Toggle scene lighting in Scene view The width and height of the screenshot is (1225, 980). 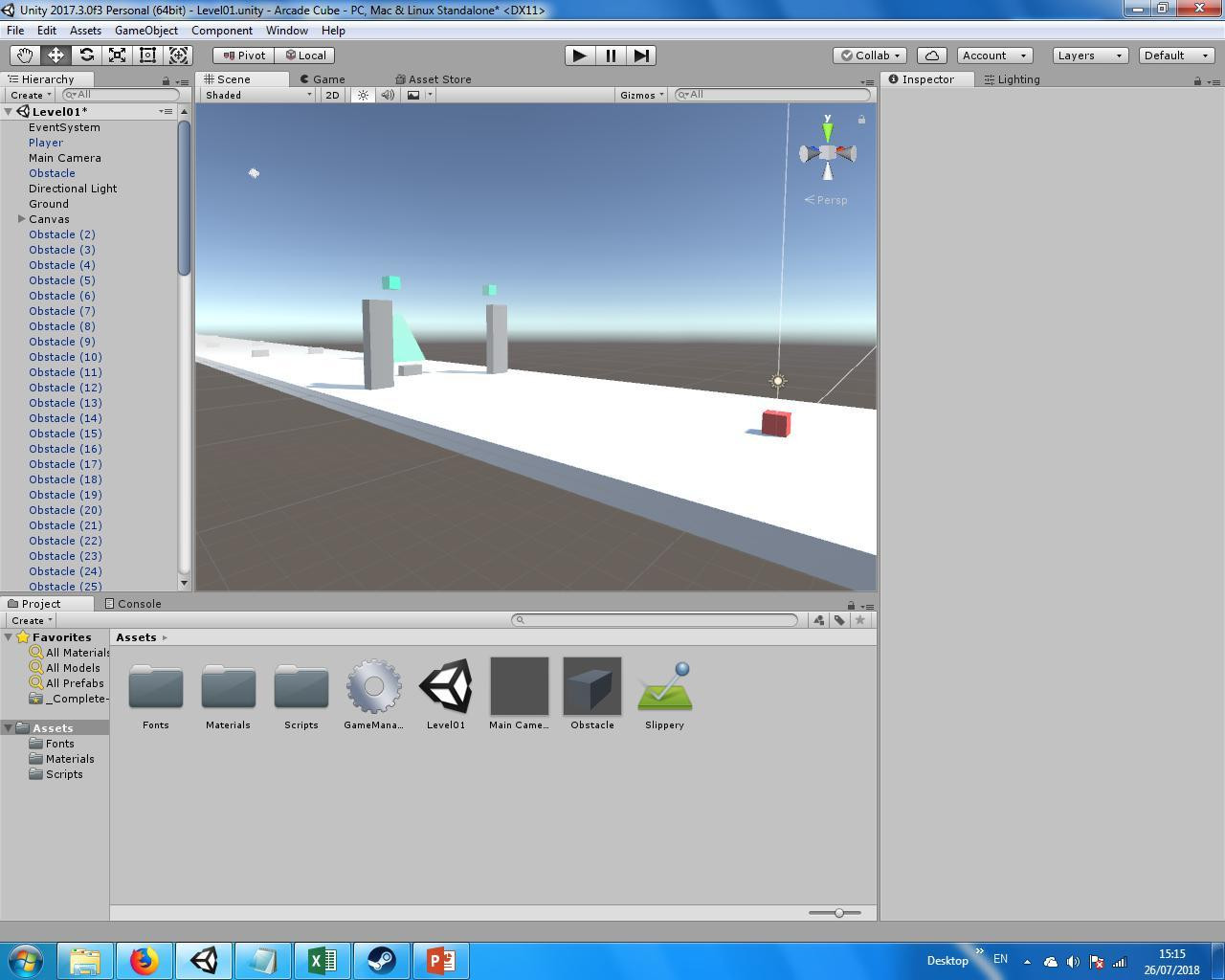click(363, 95)
